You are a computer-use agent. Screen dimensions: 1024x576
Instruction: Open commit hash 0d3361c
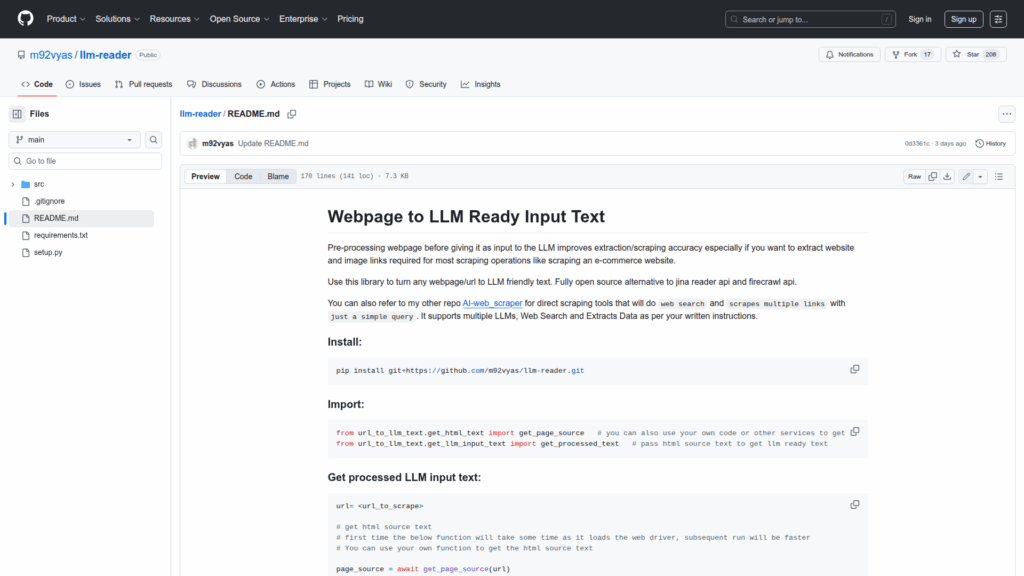coord(917,144)
